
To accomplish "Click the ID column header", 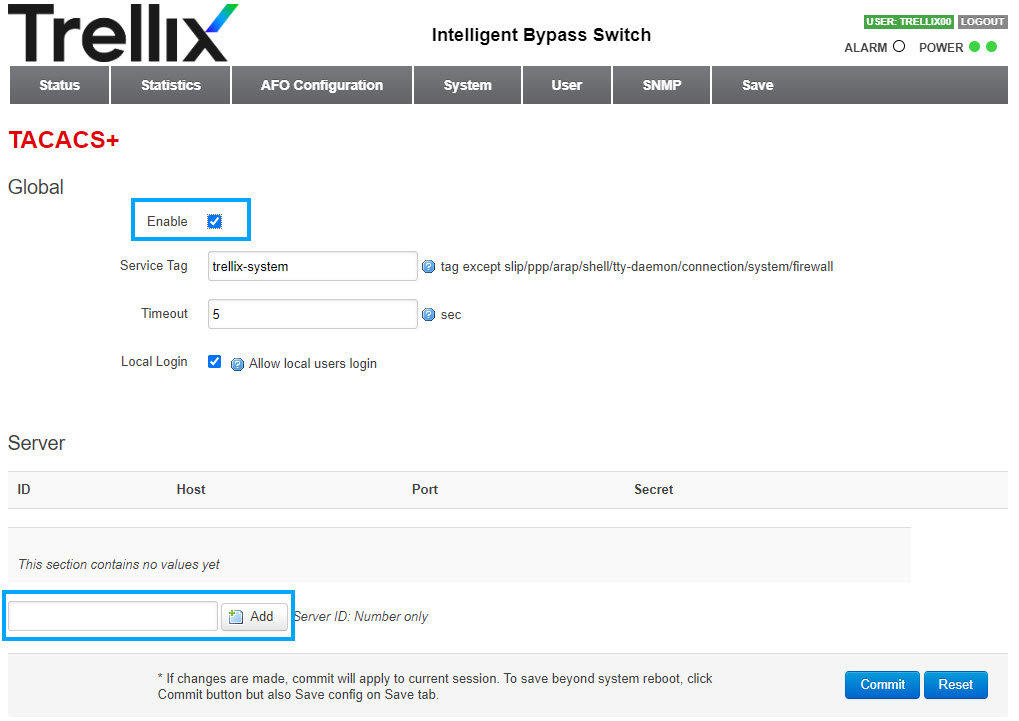I will (24, 490).
